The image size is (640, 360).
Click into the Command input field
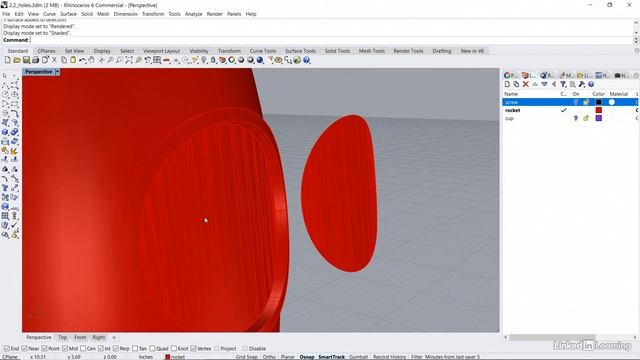point(331,40)
